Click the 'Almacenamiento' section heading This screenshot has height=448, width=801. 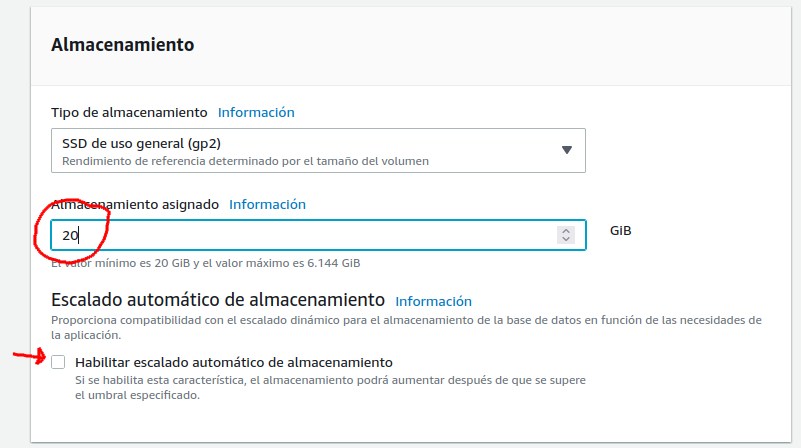[x=122, y=45]
